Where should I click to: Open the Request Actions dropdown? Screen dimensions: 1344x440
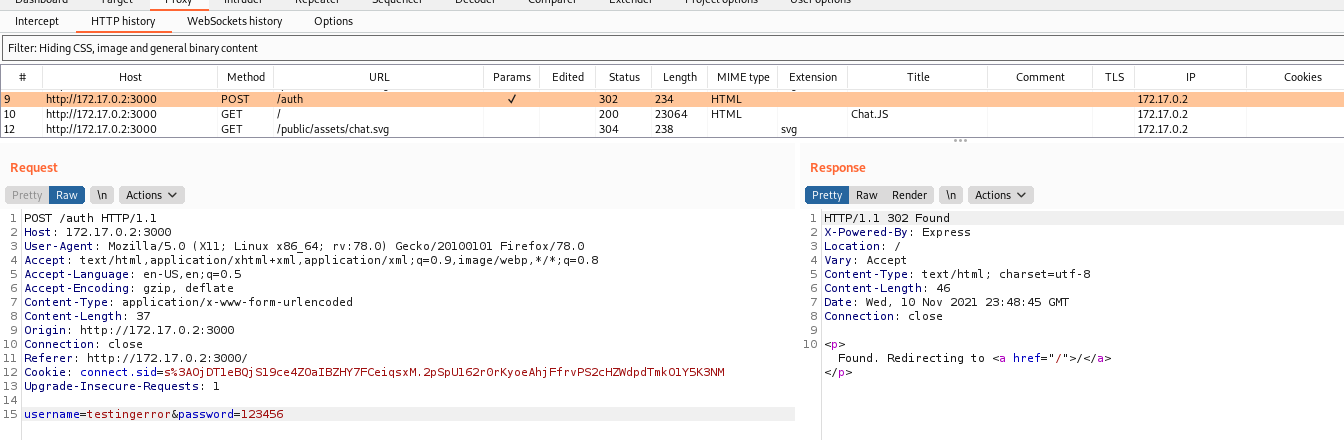(x=152, y=195)
